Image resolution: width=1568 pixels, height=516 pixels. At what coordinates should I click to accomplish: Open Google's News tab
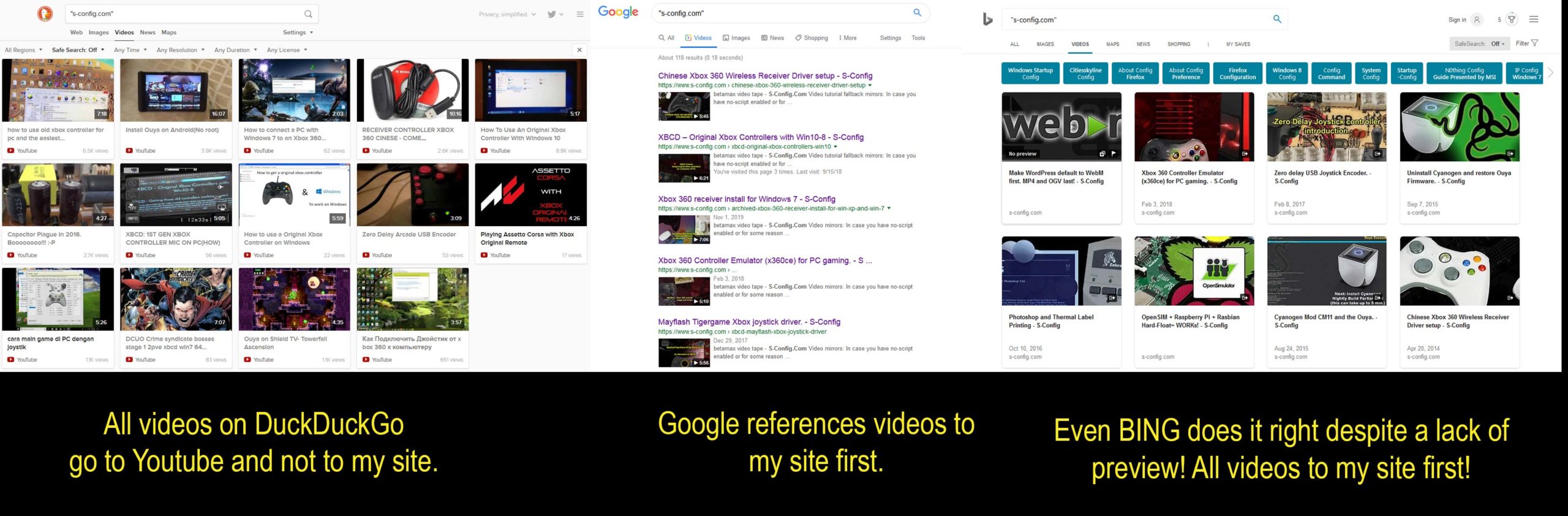coord(772,38)
